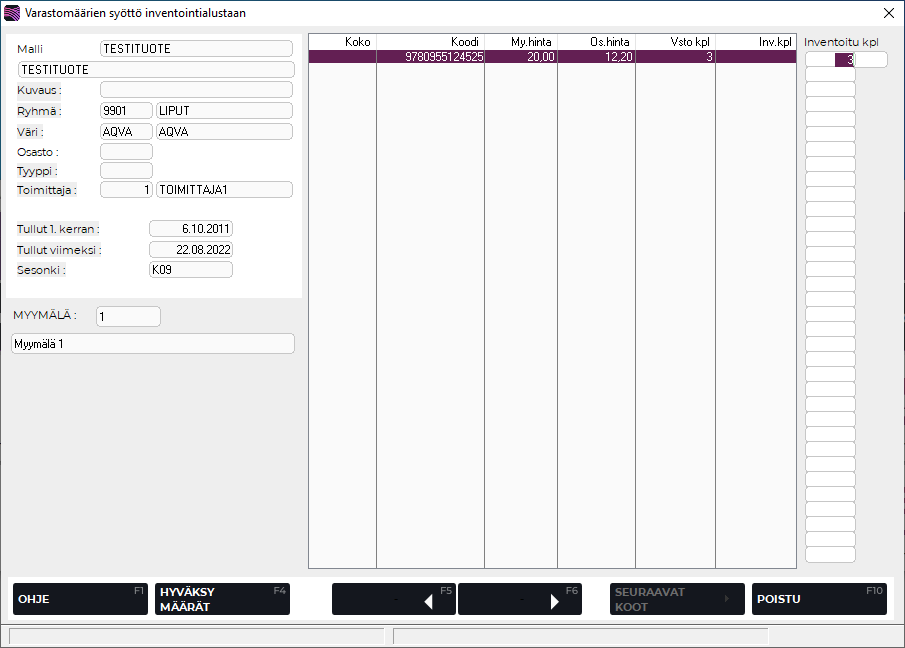This screenshot has width=905, height=648.
Task: Click the F6 right arrow button
Action: [519, 599]
